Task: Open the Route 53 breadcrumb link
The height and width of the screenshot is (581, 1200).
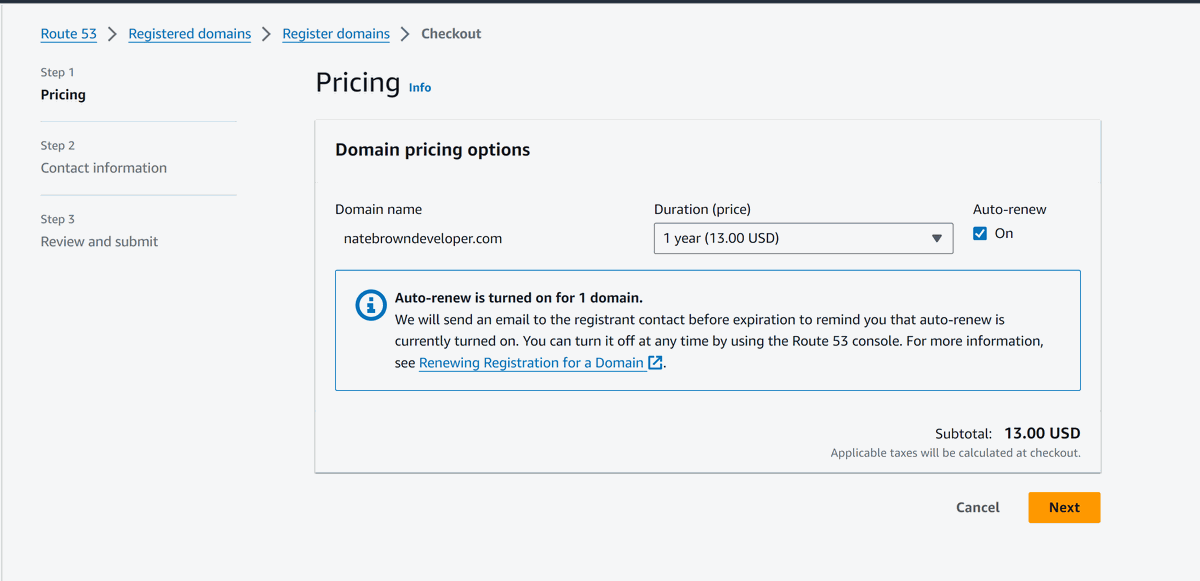Action: (69, 34)
